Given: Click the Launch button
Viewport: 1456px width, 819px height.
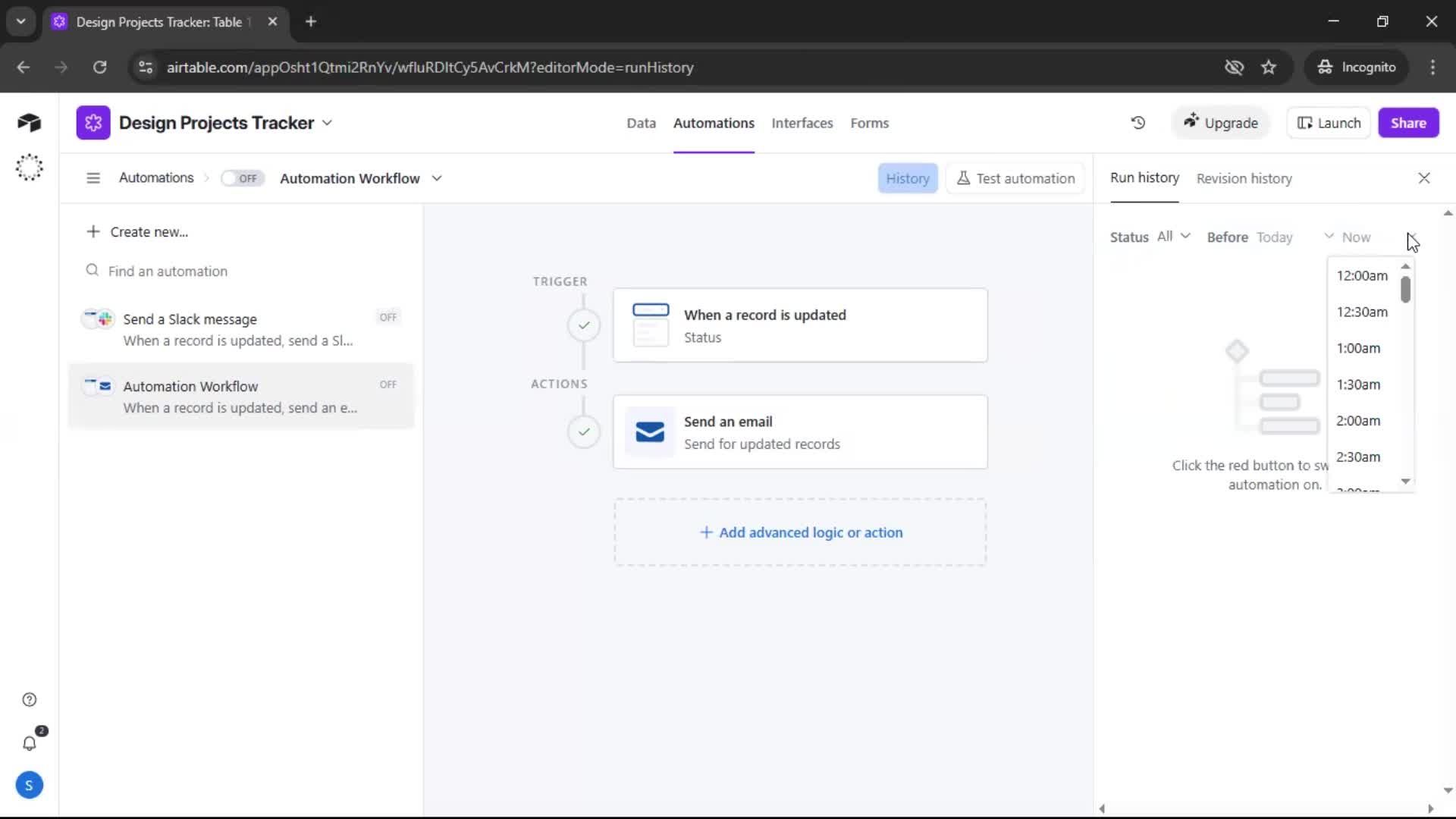Looking at the screenshot, I should [x=1329, y=123].
